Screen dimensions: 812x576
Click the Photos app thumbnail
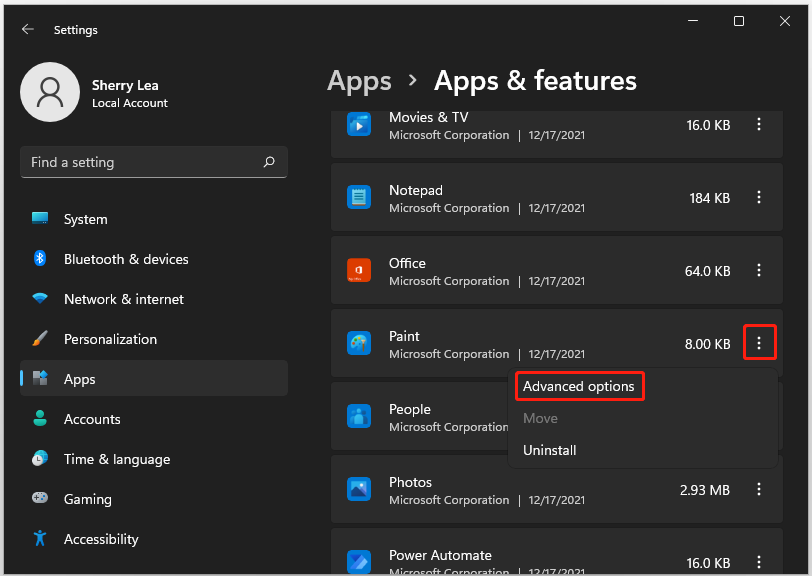coord(359,489)
